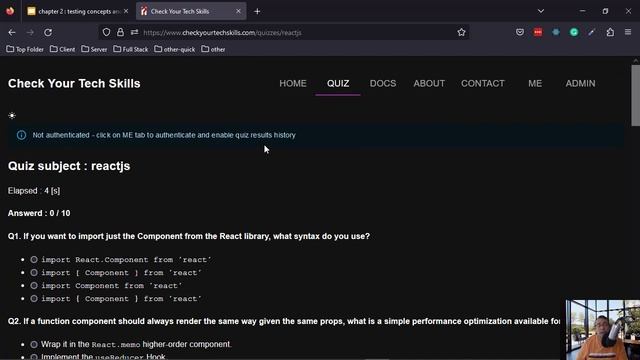
Task: Select 'import Component from react' option
Action: (x=34, y=286)
